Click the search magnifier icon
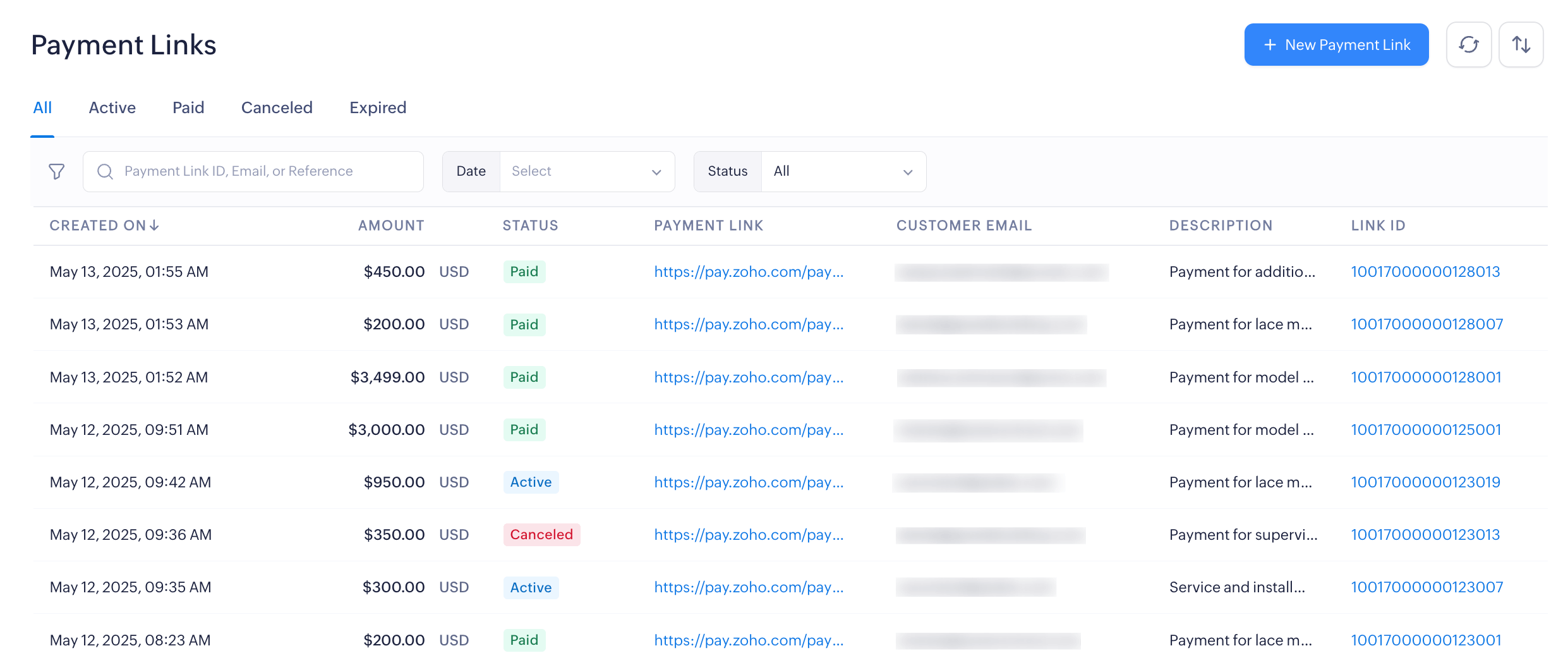 (106, 171)
